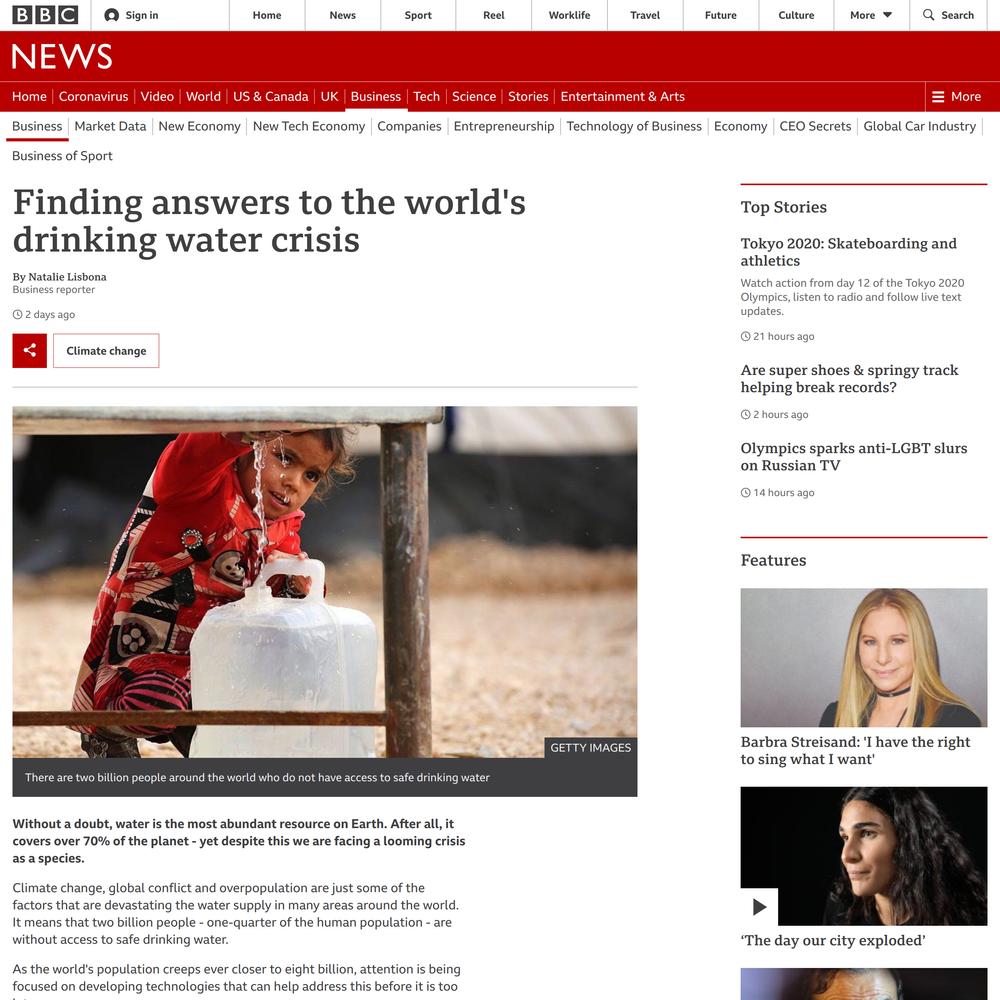Image resolution: width=1000 pixels, height=1000 pixels.
Task: Open the hamburger More menu icon
Action: pos(938,96)
